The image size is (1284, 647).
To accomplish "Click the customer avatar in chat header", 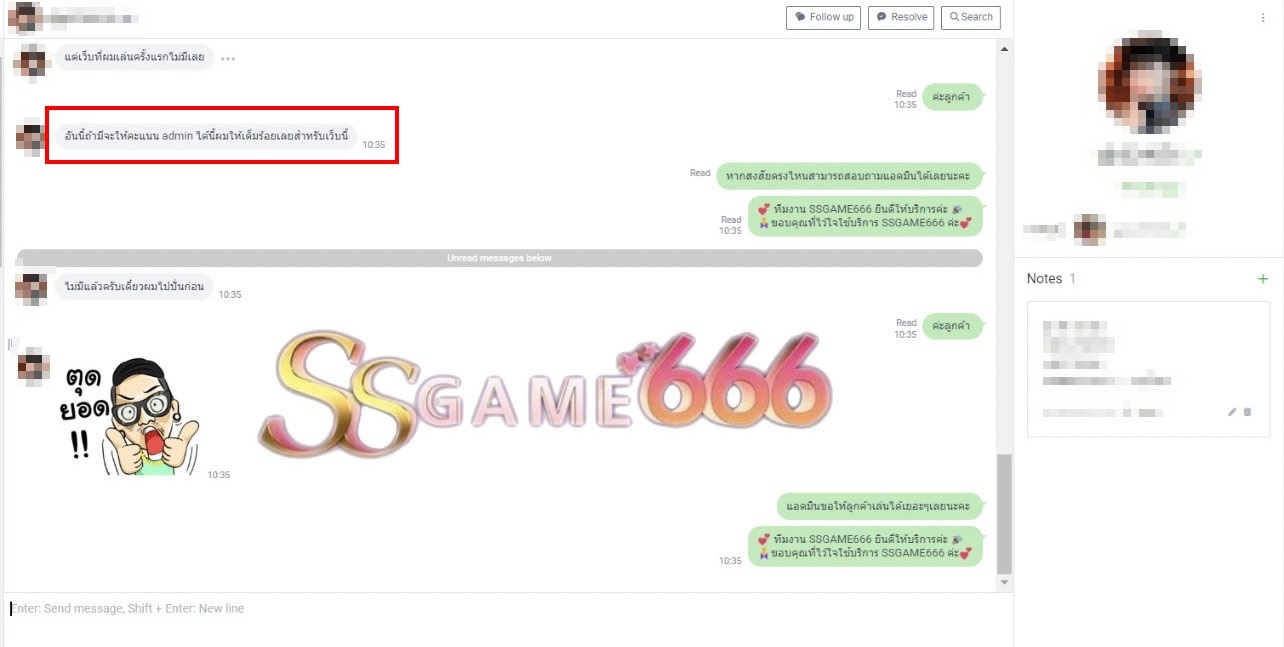I will click(24, 17).
